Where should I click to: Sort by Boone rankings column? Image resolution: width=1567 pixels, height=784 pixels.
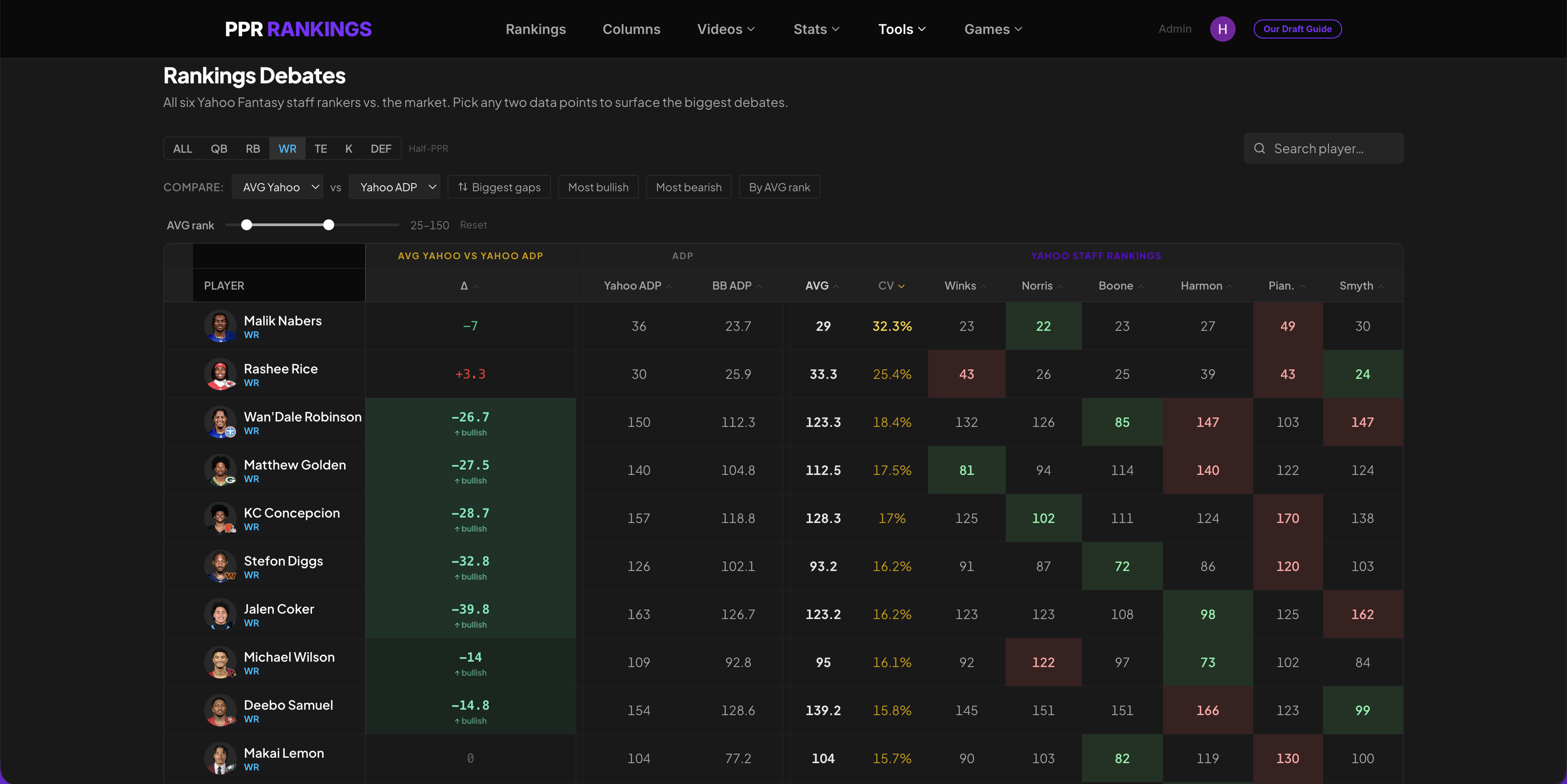click(1121, 286)
